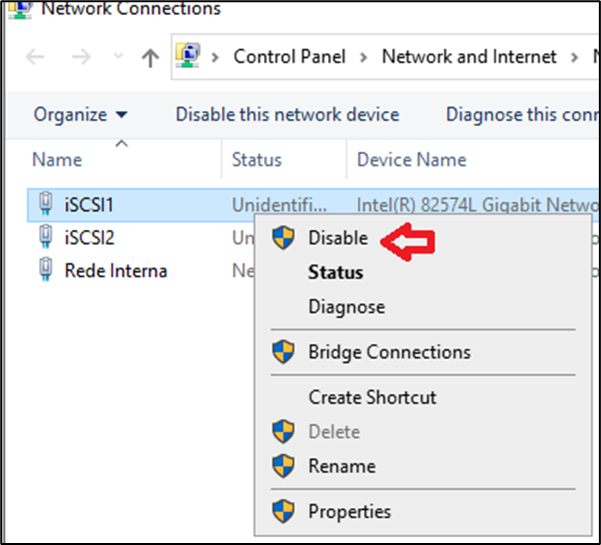
Task: Click the Rede Interna adapter icon
Action: tap(45, 270)
